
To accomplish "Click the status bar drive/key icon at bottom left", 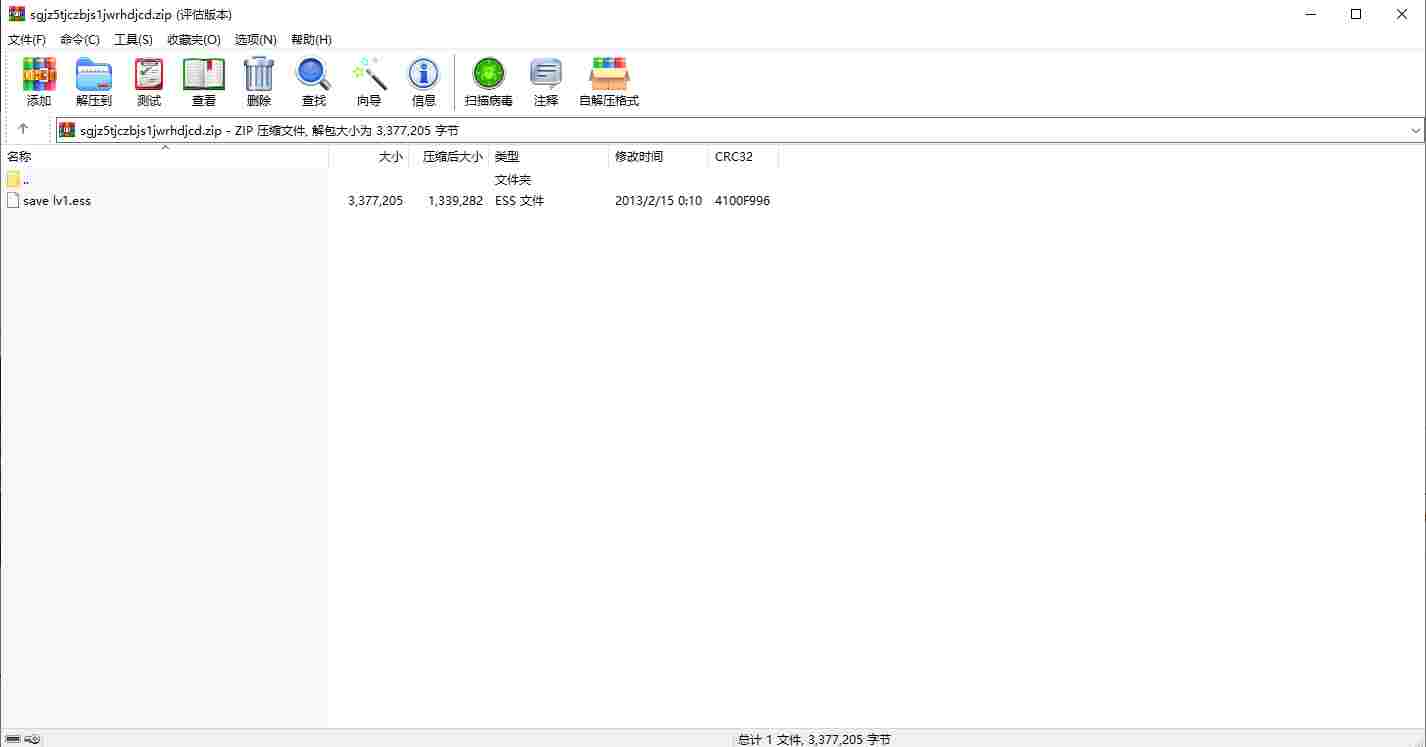I will tap(22, 739).
